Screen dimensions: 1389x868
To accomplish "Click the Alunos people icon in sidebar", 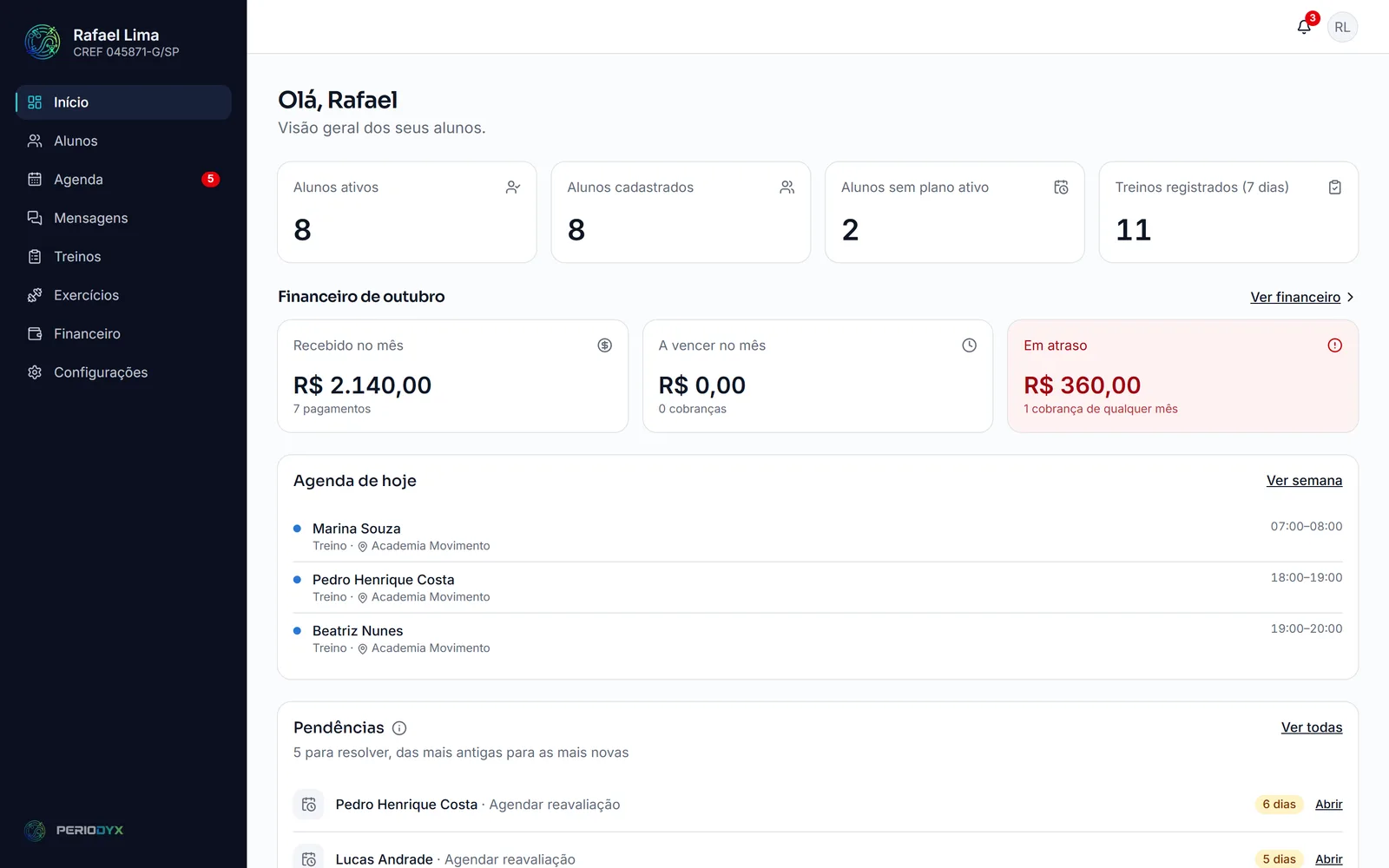I will (x=35, y=141).
